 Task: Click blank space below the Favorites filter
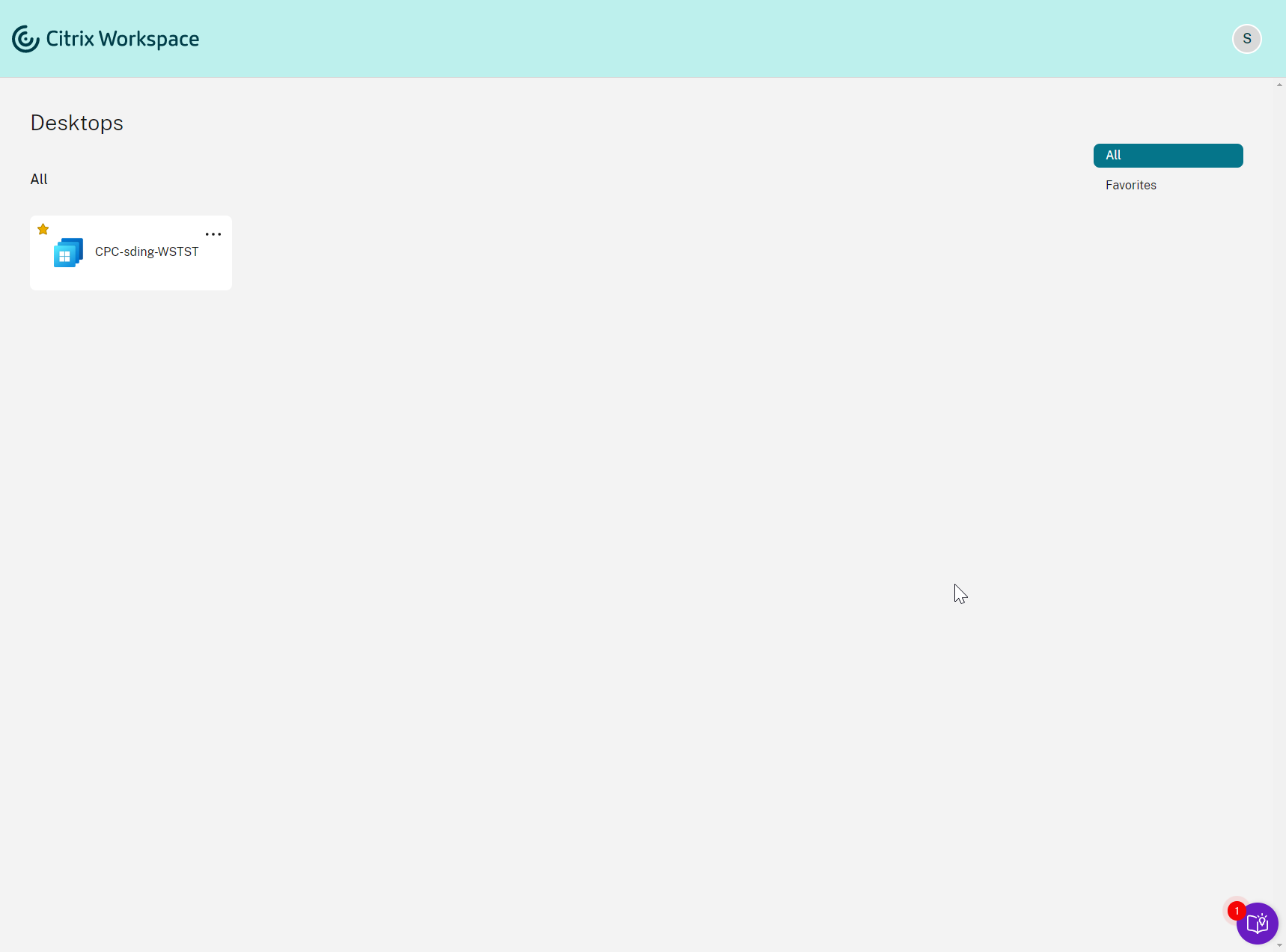(x=1168, y=299)
